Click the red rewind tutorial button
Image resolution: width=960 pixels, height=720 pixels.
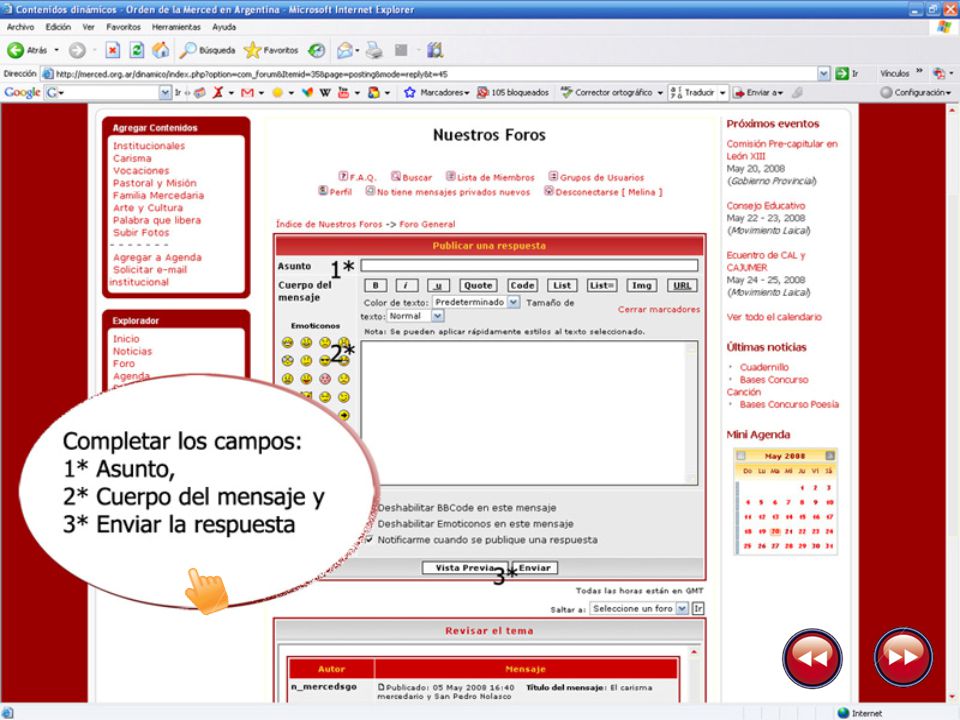(812, 658)
